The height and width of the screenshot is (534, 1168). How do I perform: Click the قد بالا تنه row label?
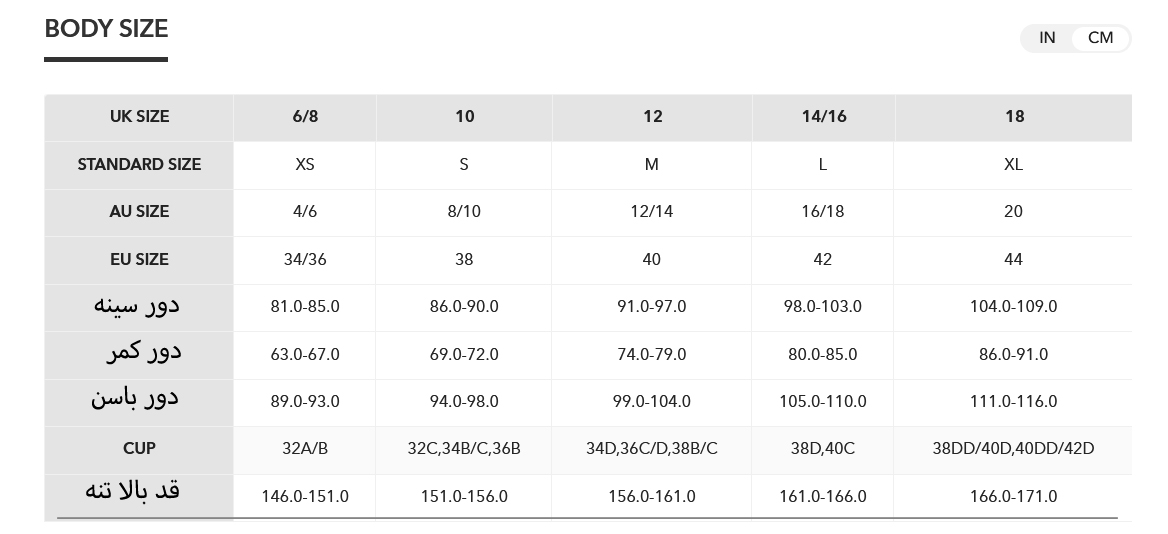(x=132, y=491)
